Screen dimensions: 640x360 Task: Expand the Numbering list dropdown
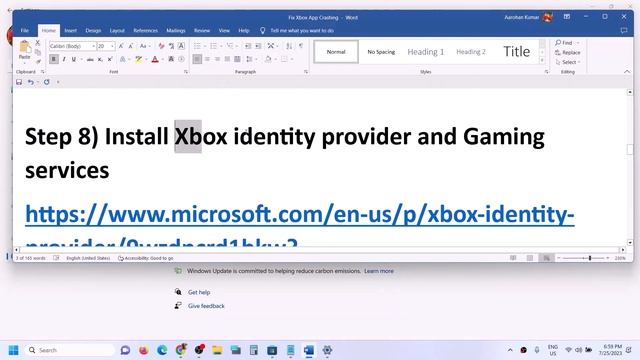(221, 46)
